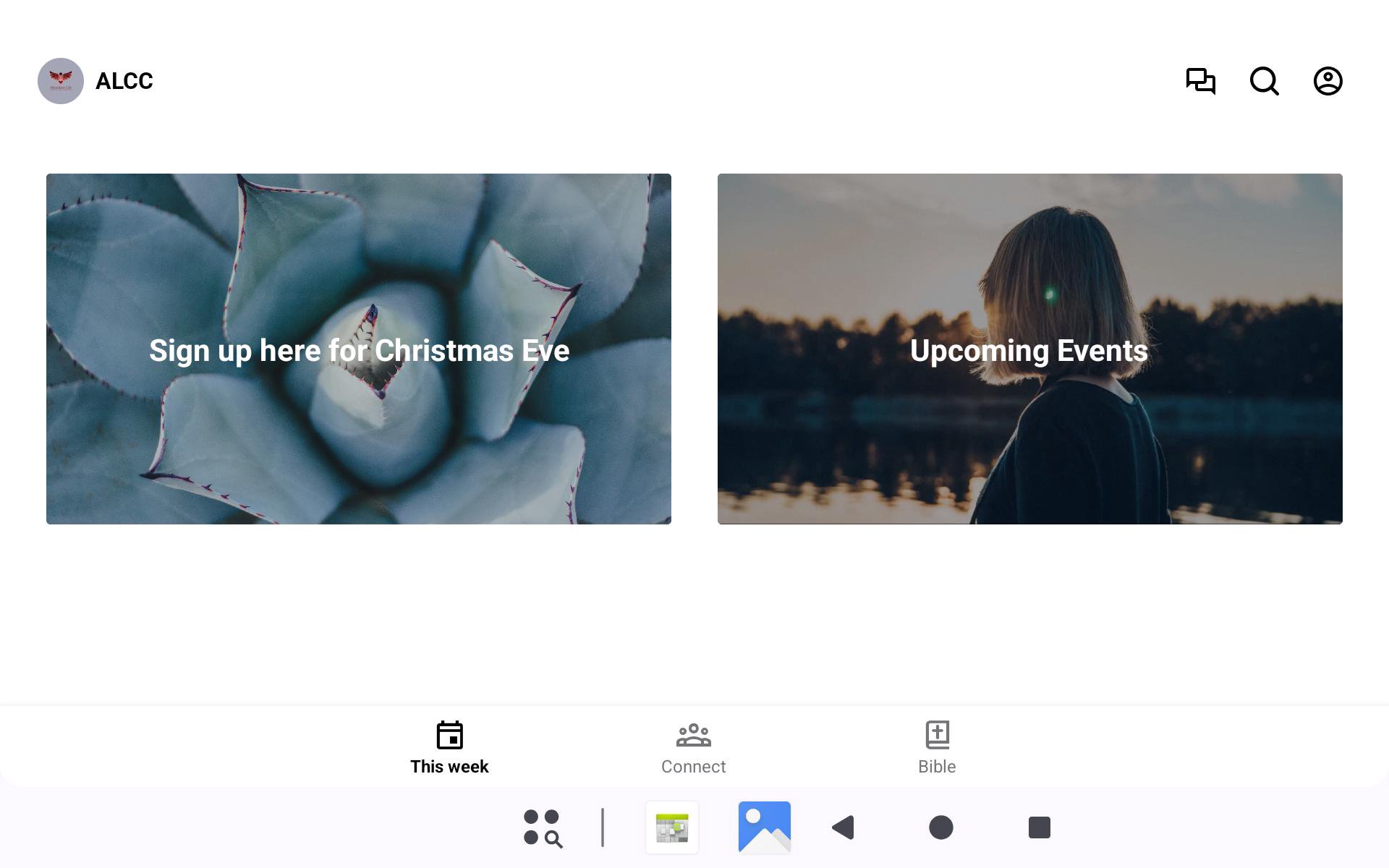Open the user profile account icon
The width and height of the screenshot is (1389, 868).
(x=1328, y=81)
